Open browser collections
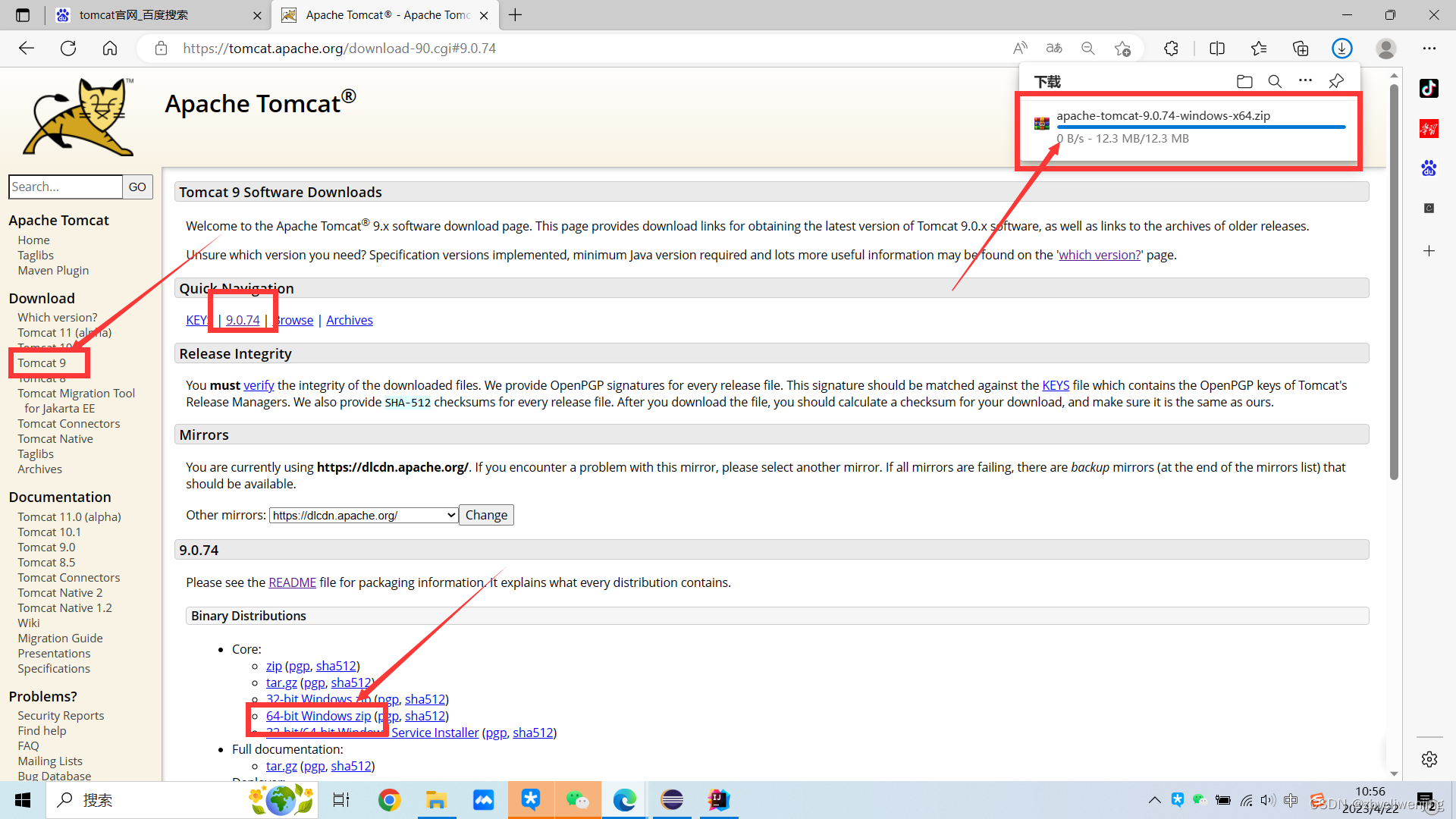 [1301, 48]
